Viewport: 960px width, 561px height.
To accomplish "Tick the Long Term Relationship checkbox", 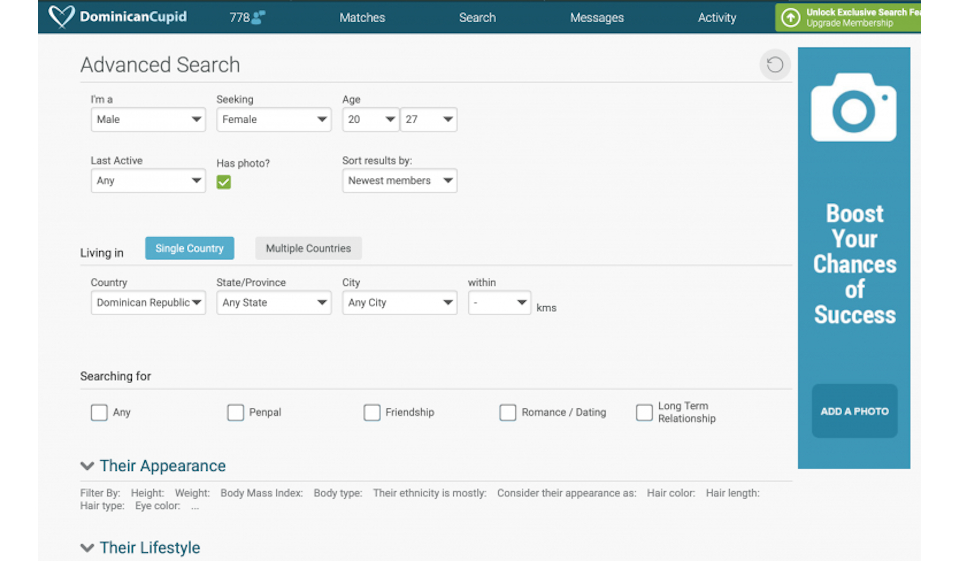I will pos(645,412).
